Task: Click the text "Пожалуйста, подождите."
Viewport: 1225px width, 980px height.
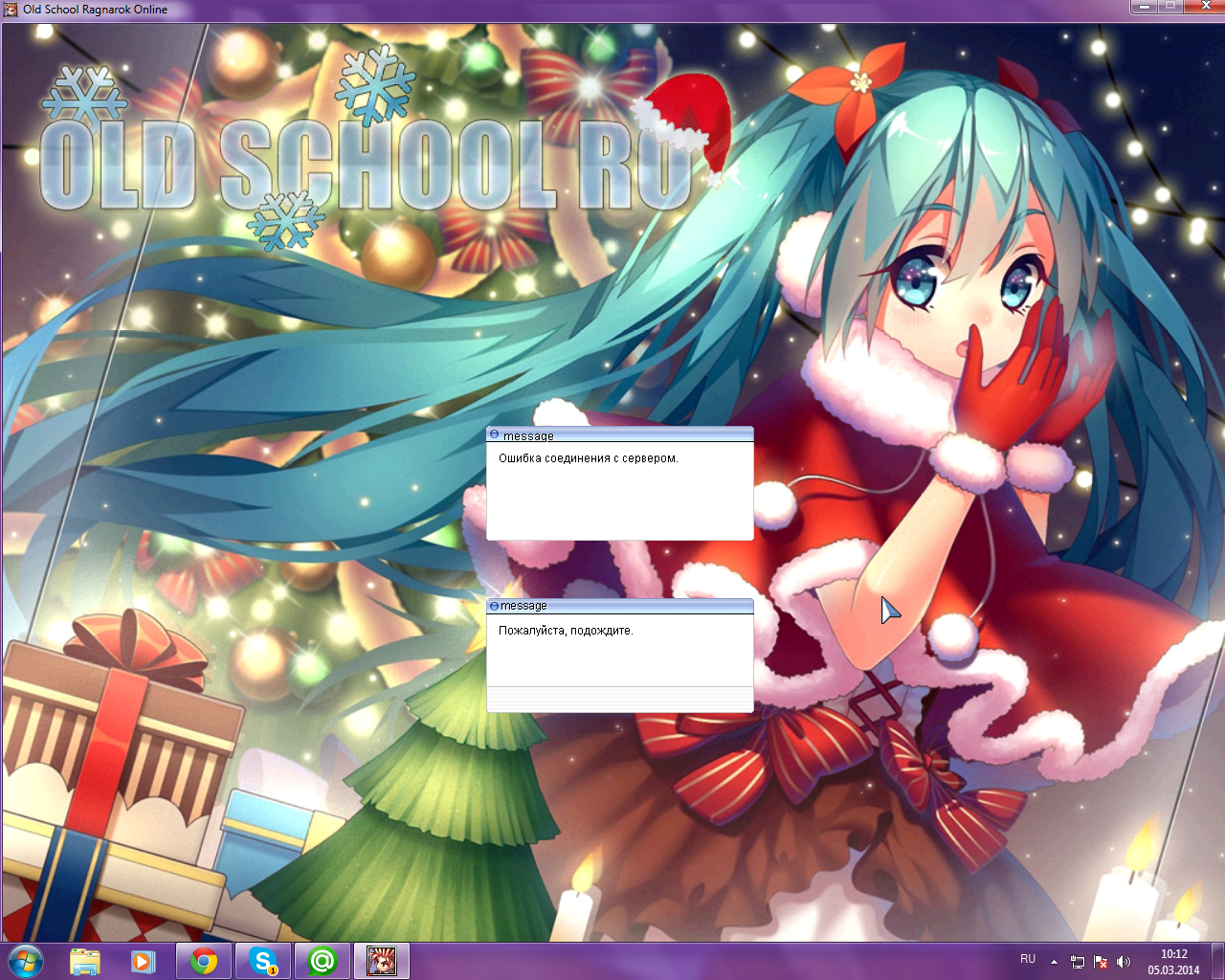Action: coord(566,631)
